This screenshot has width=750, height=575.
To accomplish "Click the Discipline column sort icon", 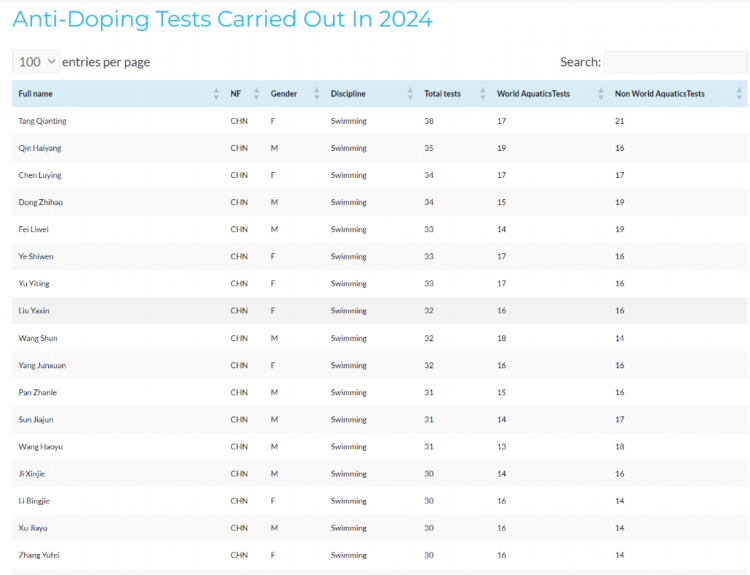I will click(x=410, y=94).
